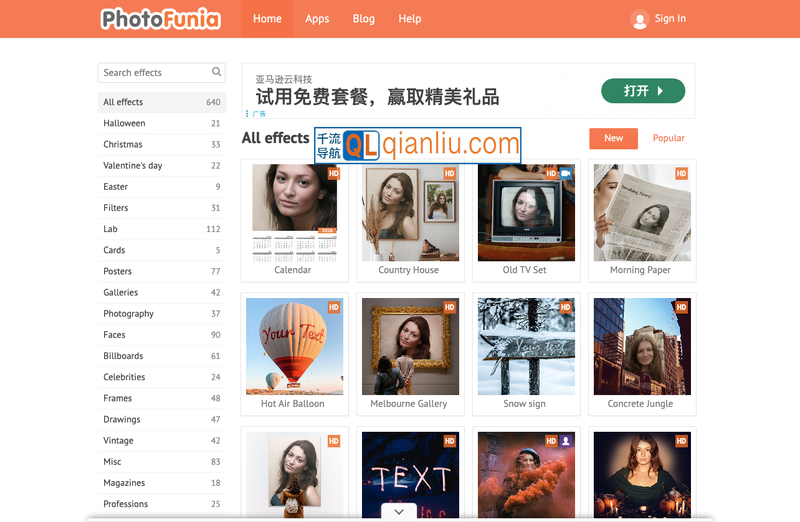Click the PhotoFunia logo

pos(161,19)
